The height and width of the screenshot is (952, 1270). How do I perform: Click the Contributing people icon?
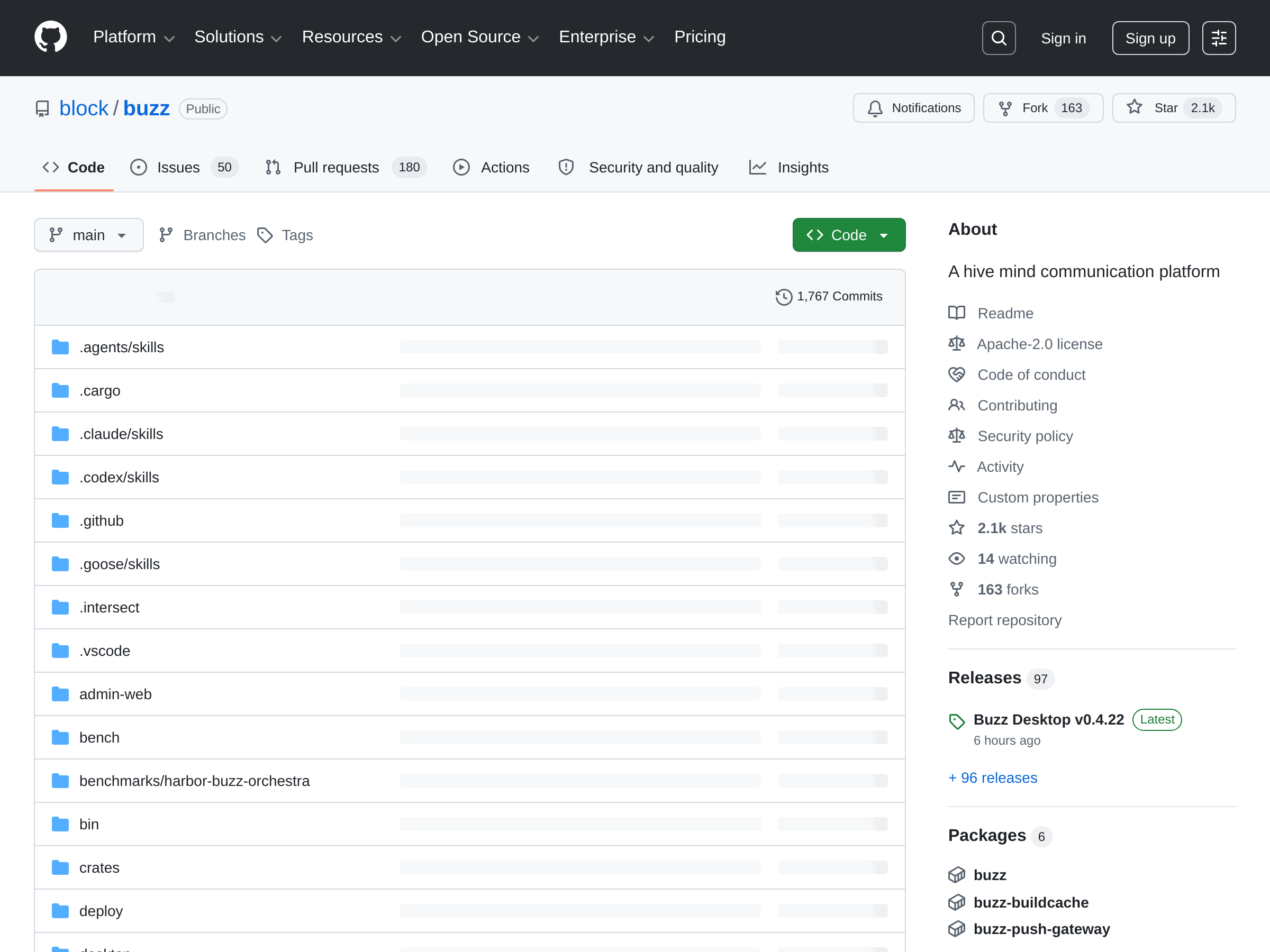click(x=957, y=405)
